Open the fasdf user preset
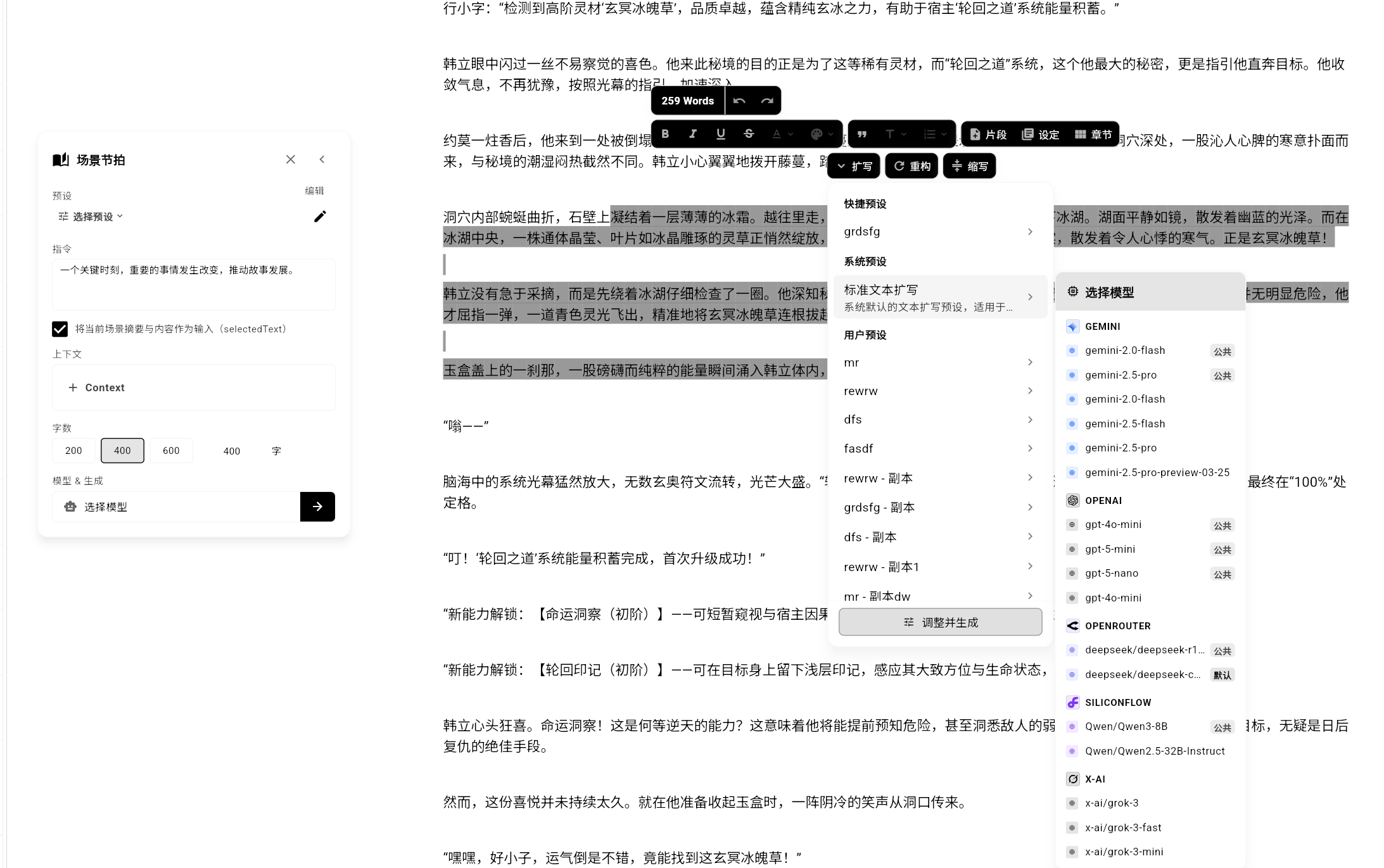Screen dimensions: 1384x868 (940, 449)
